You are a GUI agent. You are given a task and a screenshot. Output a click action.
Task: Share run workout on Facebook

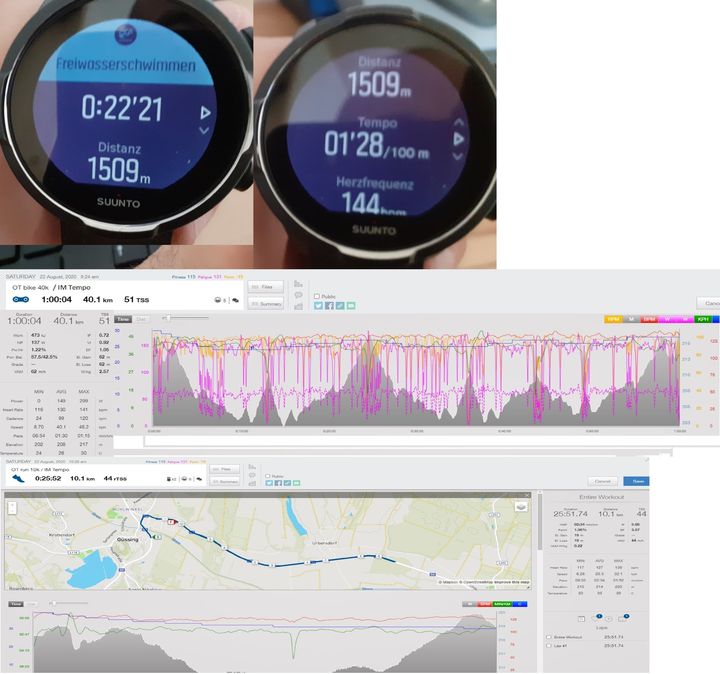pyautogui.click(x=278, y=483)
